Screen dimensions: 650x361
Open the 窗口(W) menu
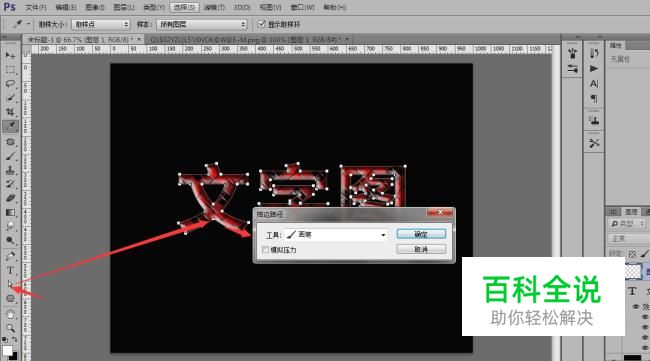[x=303, y=7]
